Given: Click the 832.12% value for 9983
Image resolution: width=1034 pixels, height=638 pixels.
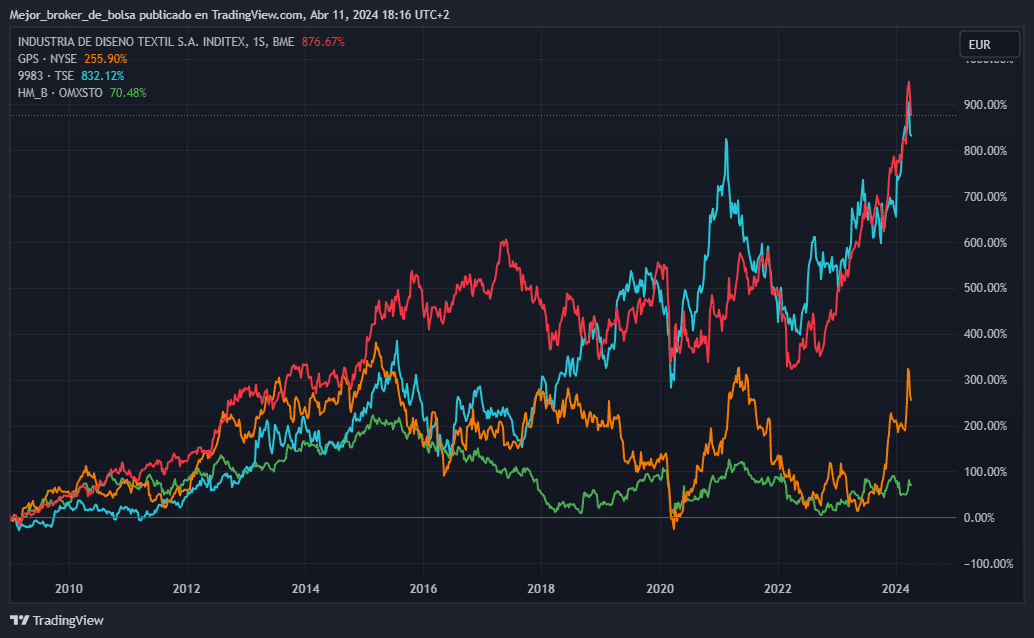Looking at the screenshot, I should pos(102,76).
